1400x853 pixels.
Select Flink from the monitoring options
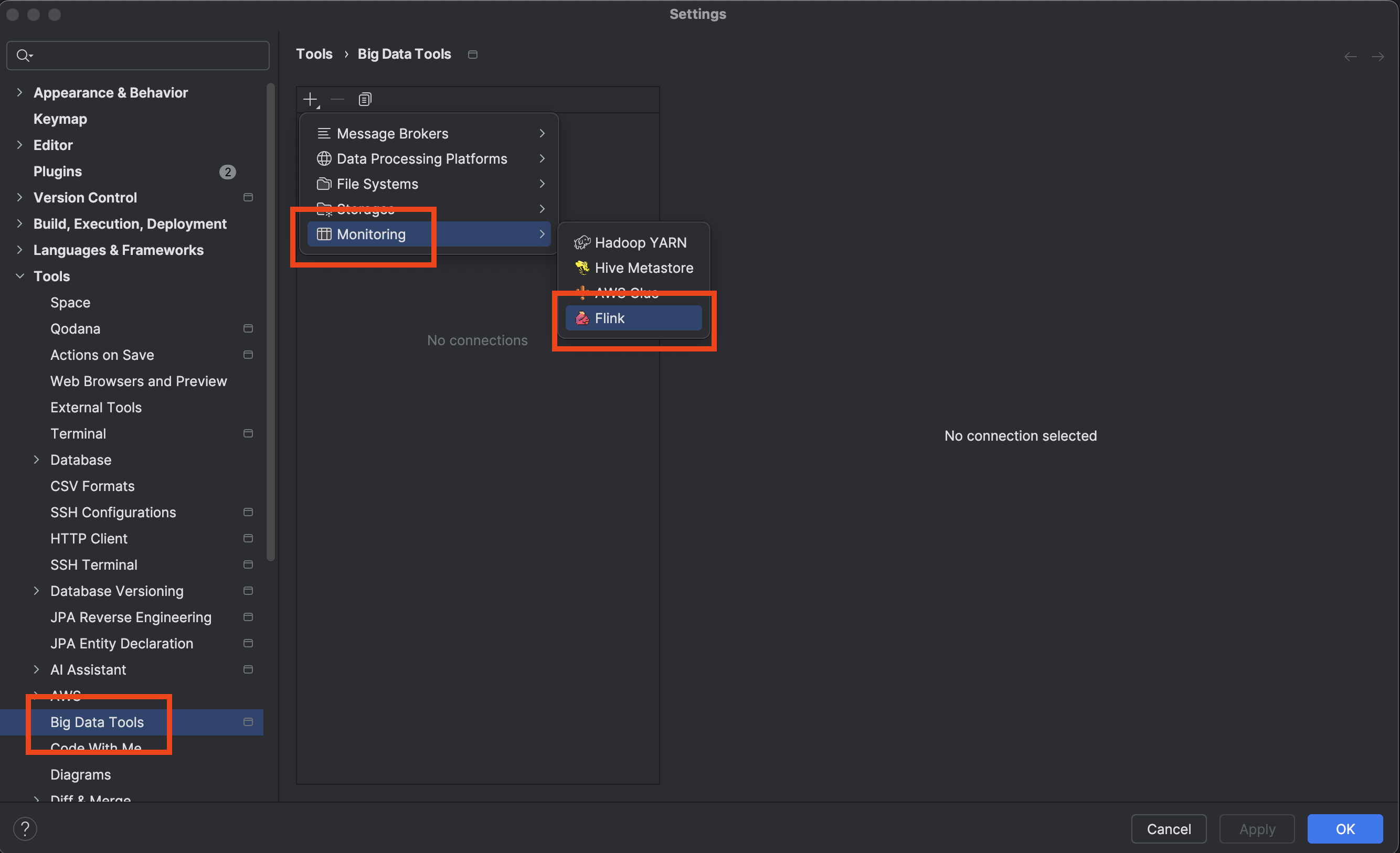pyautogui.click(x=611, y=318)
